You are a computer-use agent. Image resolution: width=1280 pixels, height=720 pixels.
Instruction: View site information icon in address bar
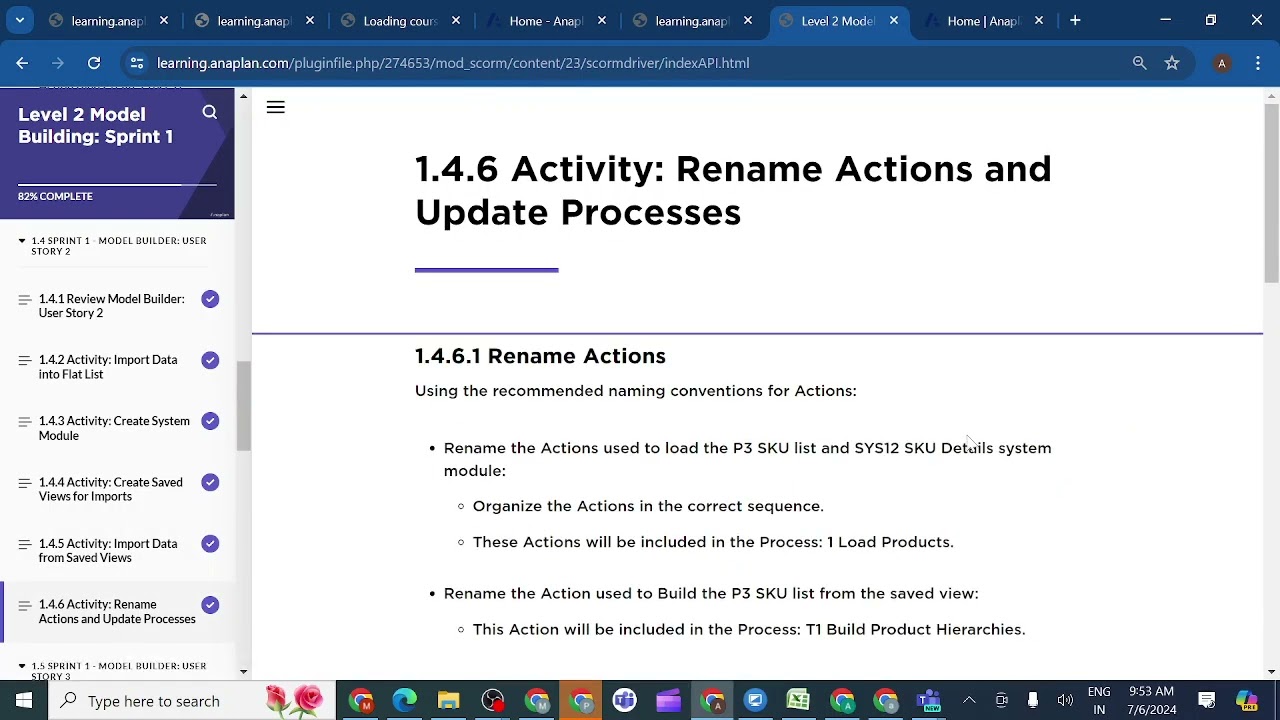pos(137,63)
